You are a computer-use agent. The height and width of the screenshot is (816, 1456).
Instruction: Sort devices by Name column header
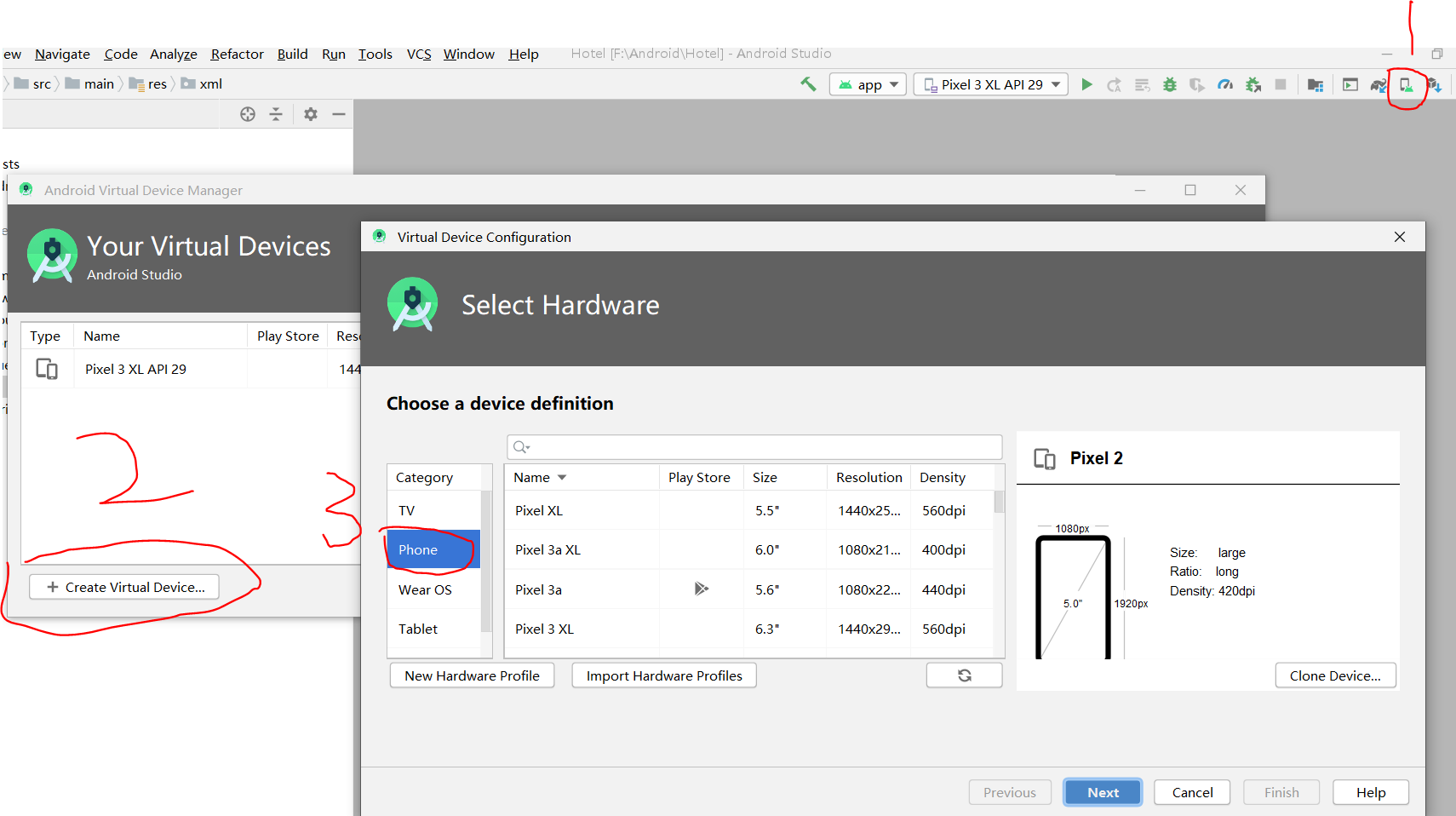pyautogui.click(x=582, y=477)
